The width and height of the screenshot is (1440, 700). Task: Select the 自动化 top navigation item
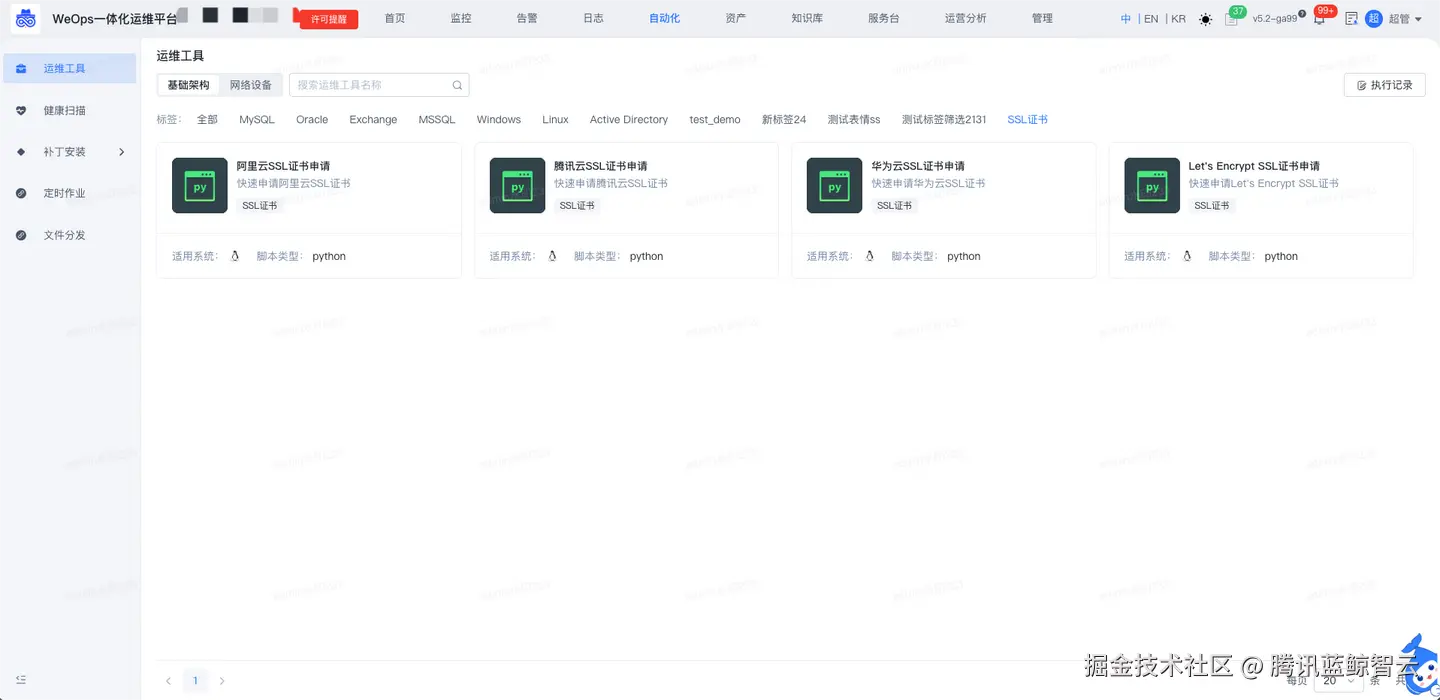664,18
